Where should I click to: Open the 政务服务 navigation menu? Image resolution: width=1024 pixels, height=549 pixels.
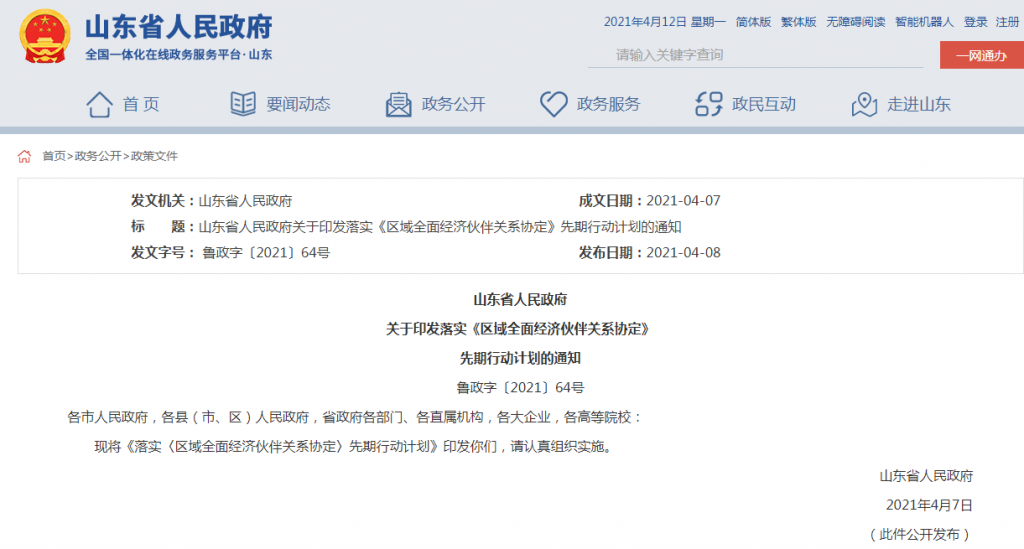(609, 104)
